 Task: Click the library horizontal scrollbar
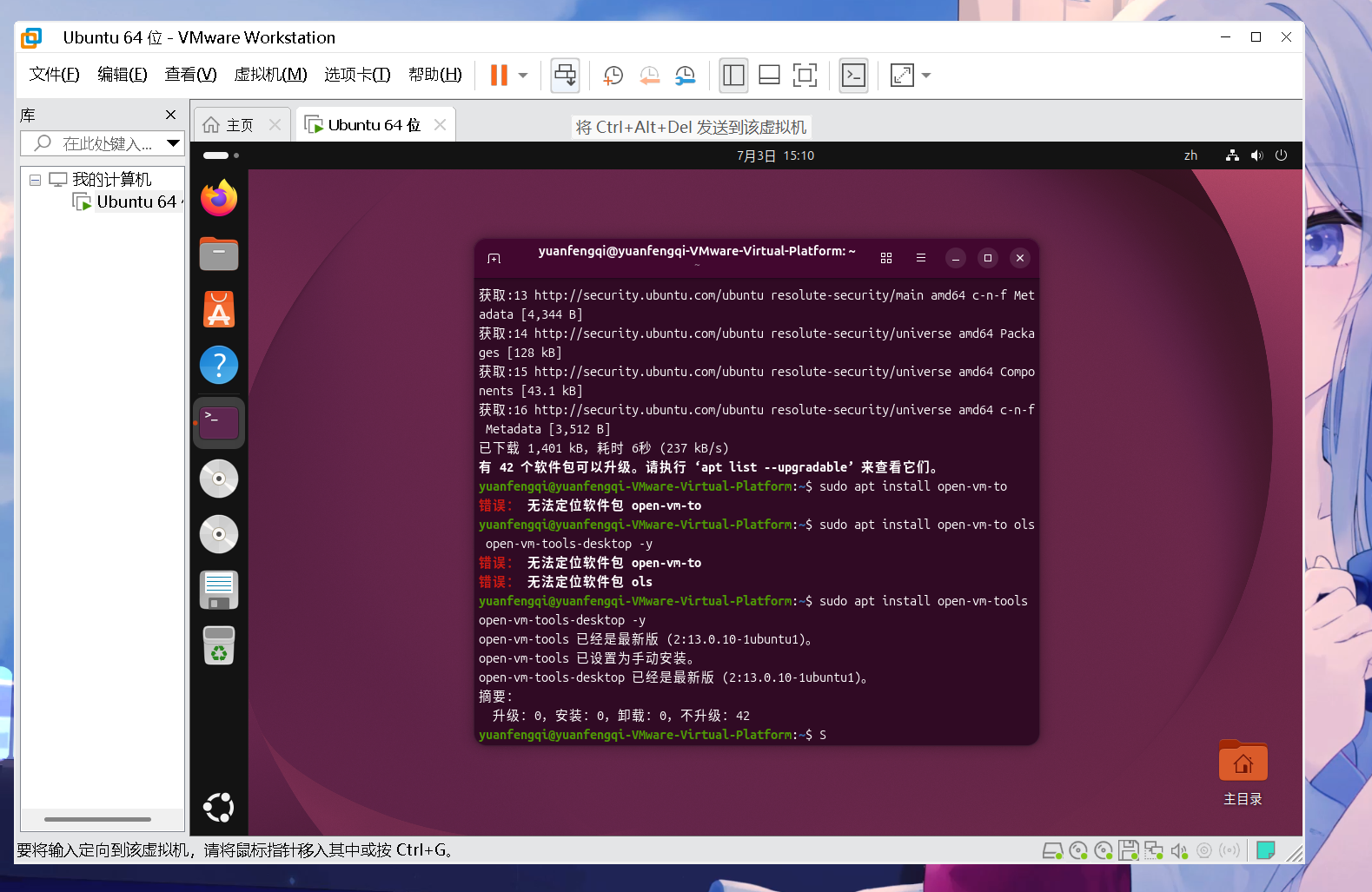coord(97,819)
